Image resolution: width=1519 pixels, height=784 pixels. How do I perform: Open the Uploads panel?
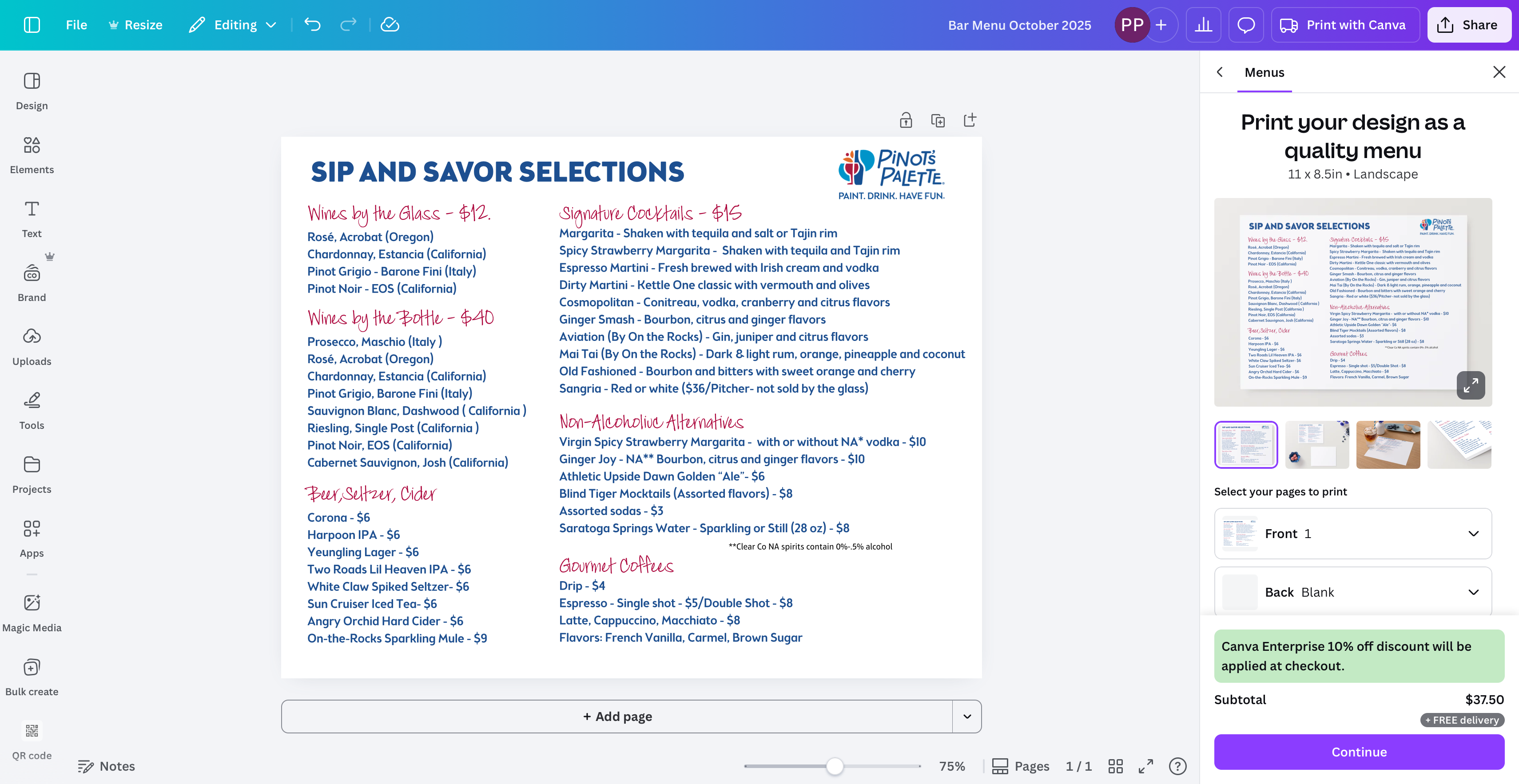coord(32,347)
